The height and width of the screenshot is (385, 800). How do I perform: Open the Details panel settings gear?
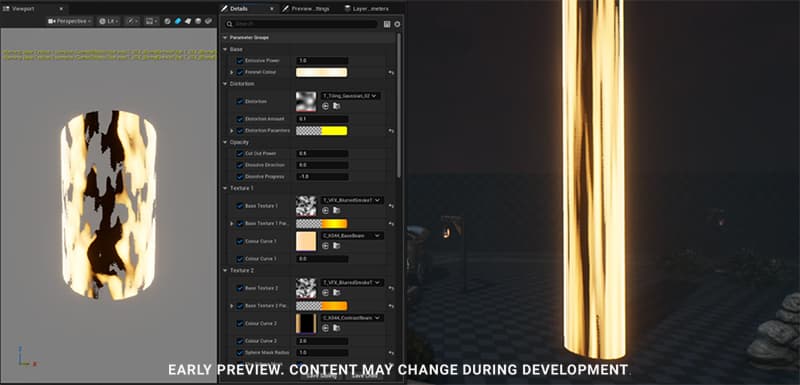[397, 24]
